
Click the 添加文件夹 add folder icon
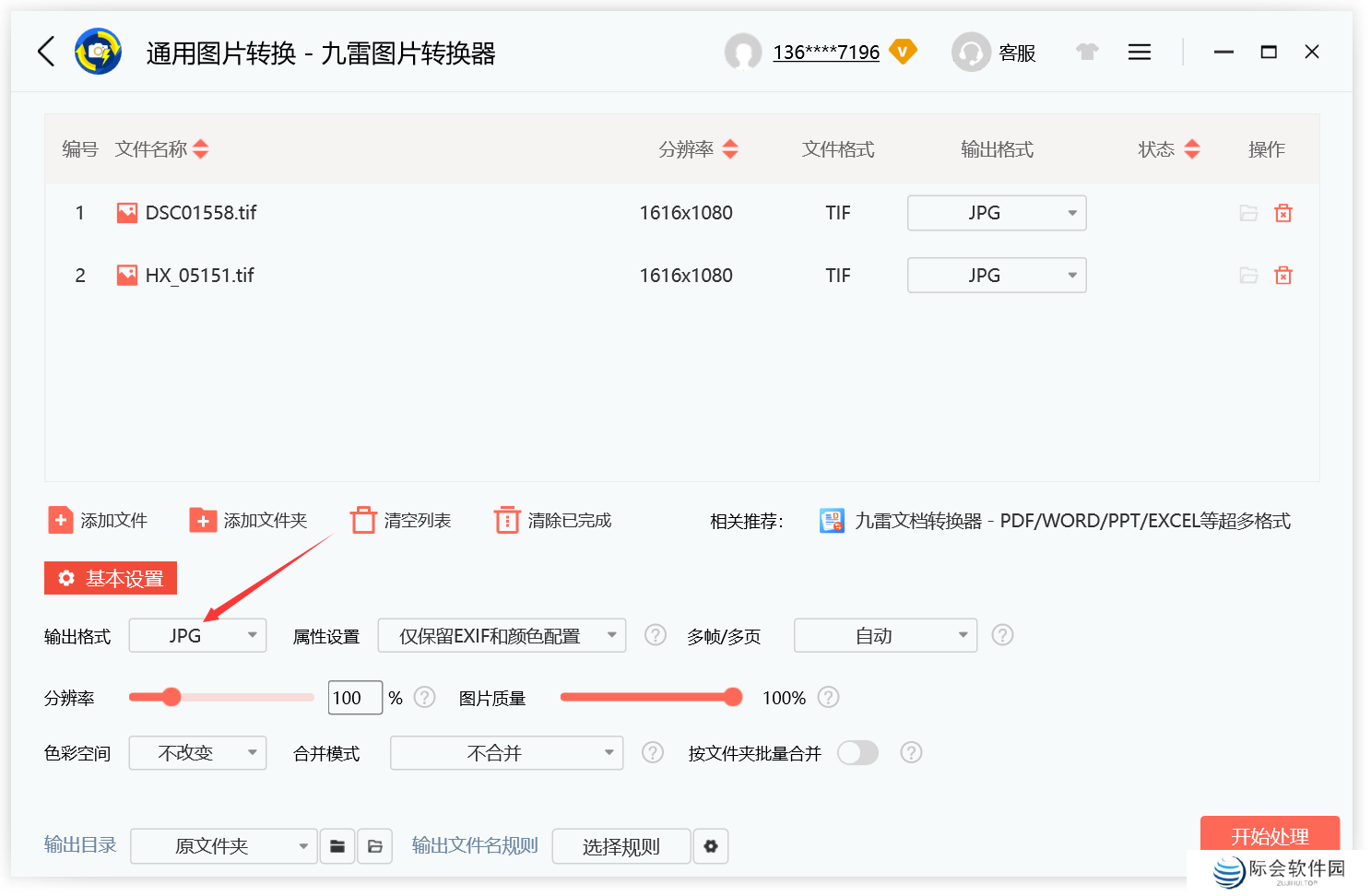(x=203, y=519)
